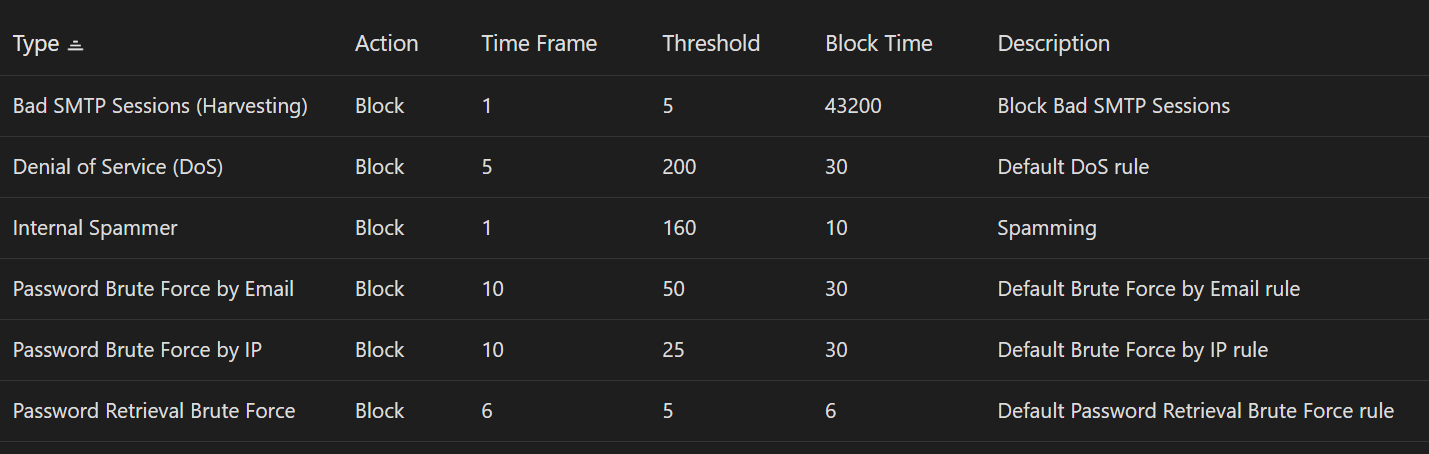The height and width of the screenshot is (454, 1429).
Task: Sort by the Action column header
Action: (x=386, y=44)
